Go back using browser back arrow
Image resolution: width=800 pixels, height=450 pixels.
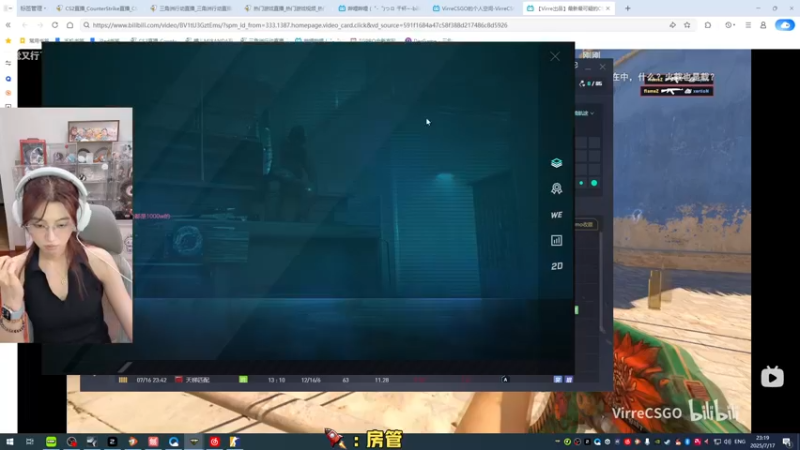(24, 25)
